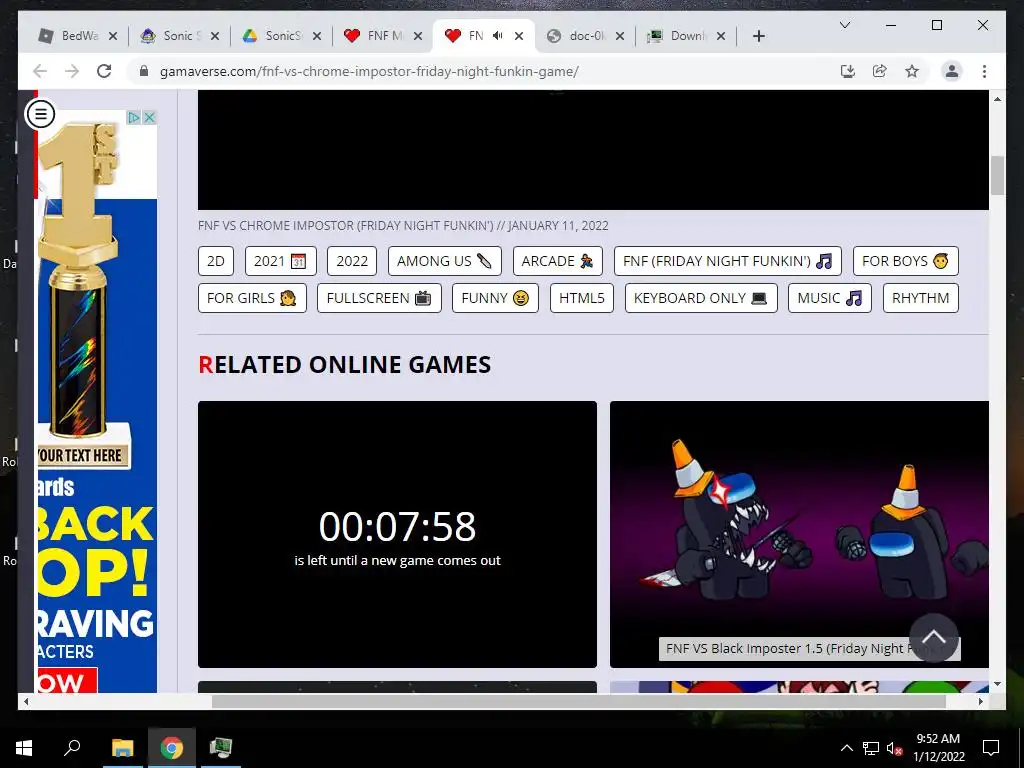The image size is (1024, 768).
Task: Click the horizontal page scrollbar thumb
Action: click(x=579, y=701)
